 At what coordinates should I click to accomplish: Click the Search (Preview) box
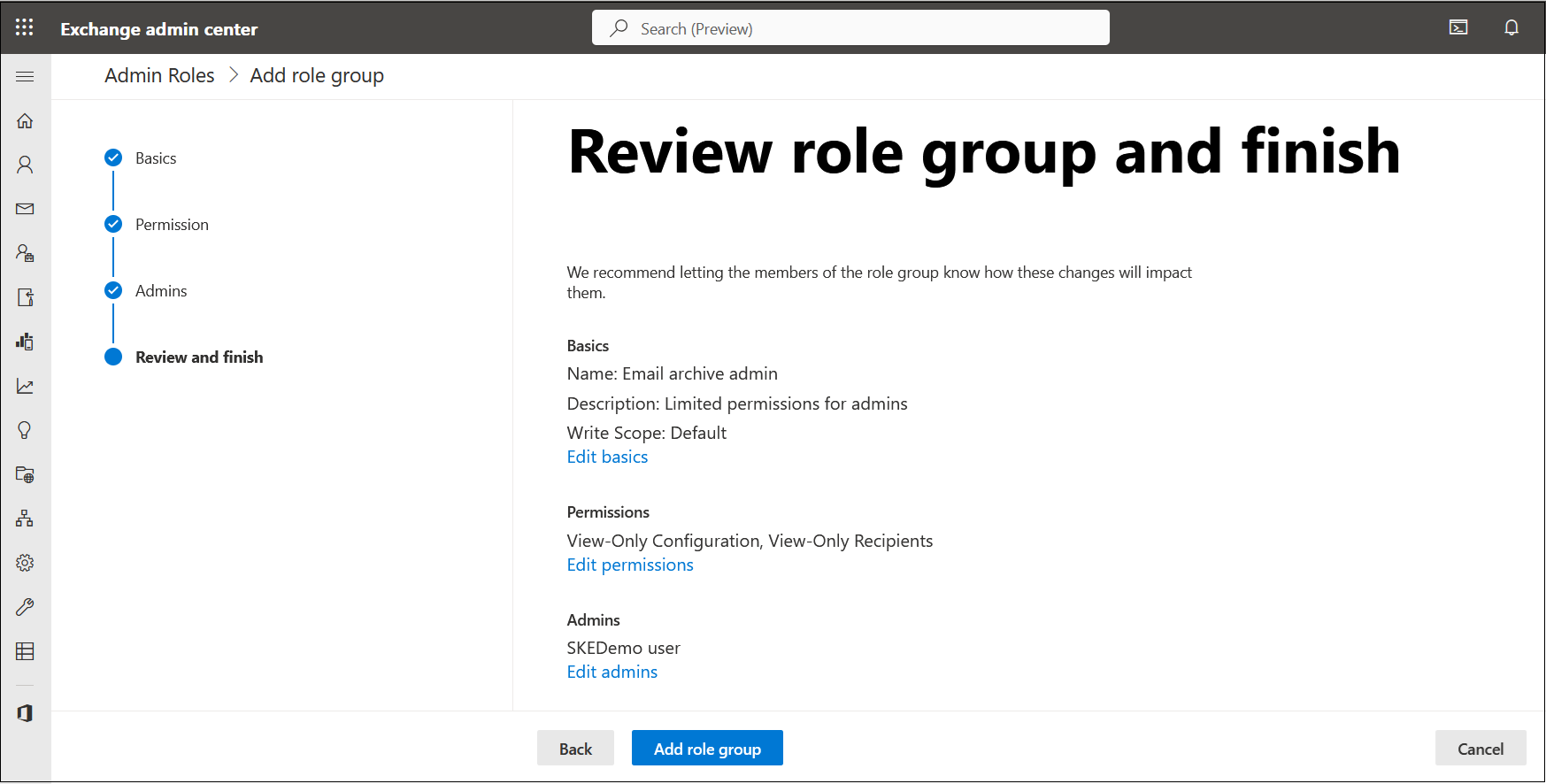(850, 28)
